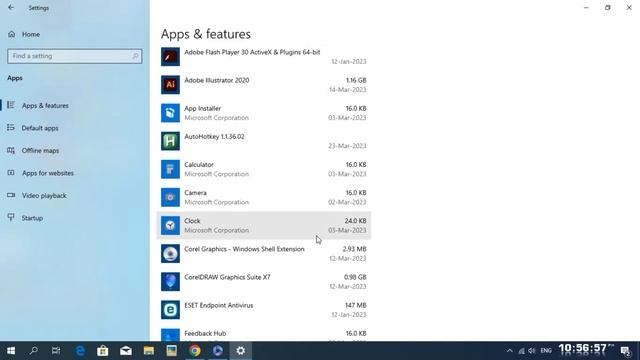Select Adobe Flash Player 30 ActiveX entry

(252, 52)
